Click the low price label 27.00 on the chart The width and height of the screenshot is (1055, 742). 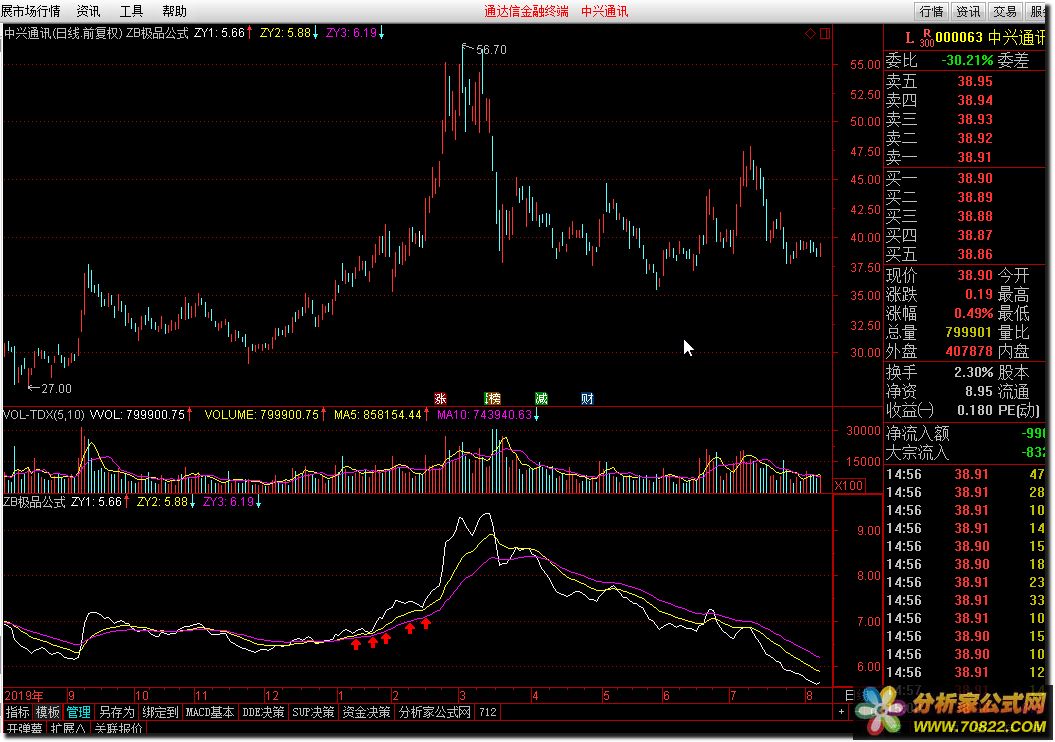[x=57, y=388]
